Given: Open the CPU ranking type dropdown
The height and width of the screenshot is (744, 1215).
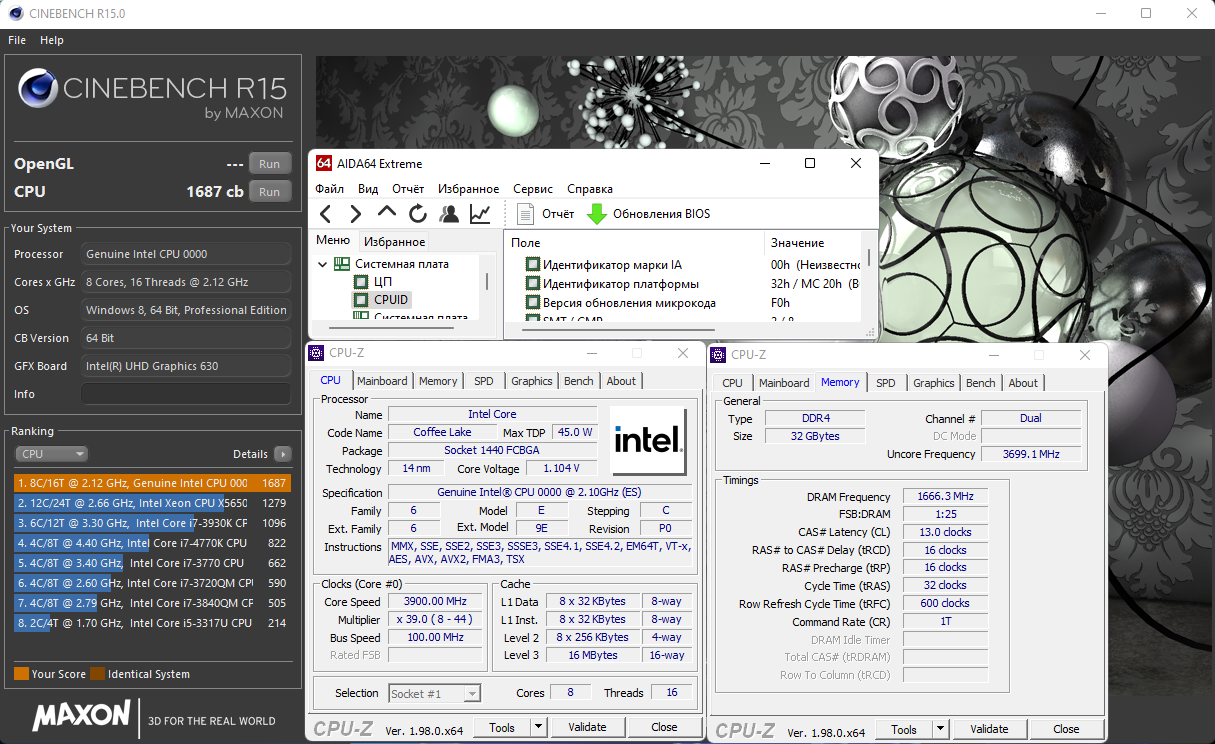Looking at the screenshot, I should click(51, 454).
